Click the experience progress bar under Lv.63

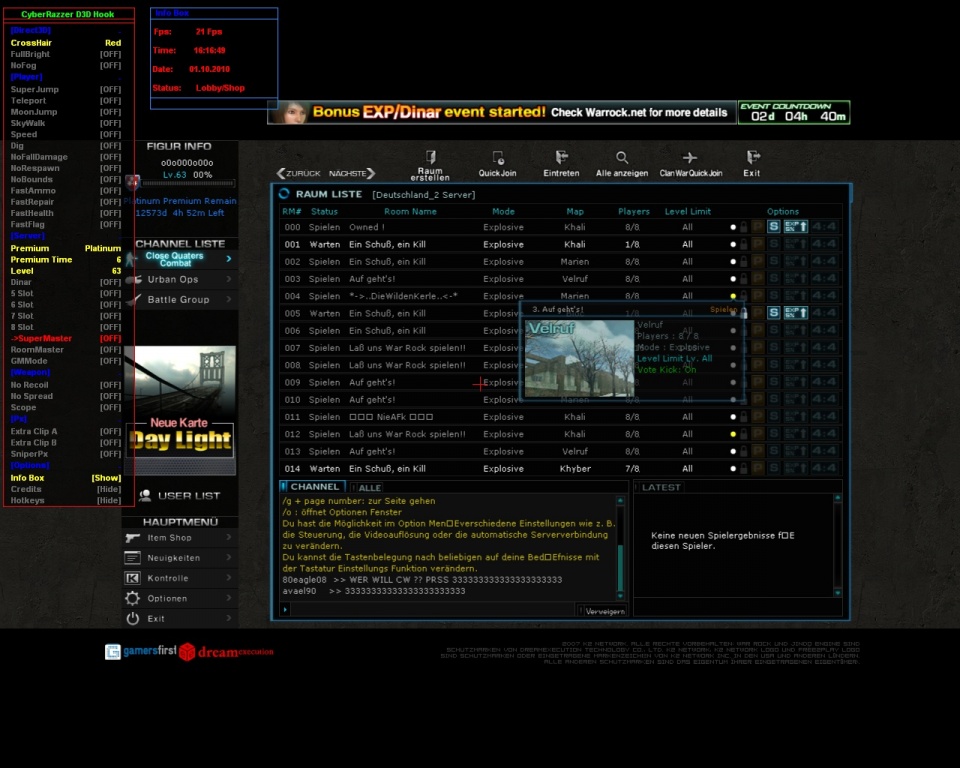point(189,183)
